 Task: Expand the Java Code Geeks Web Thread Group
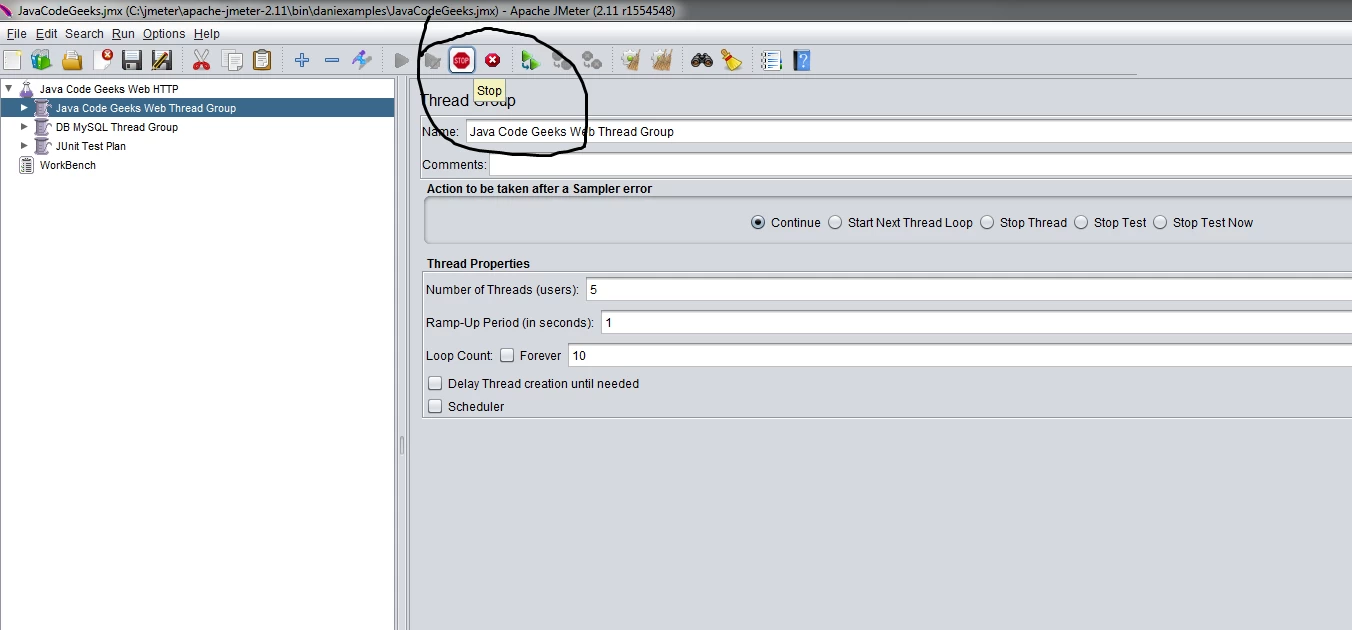(25, 108)
